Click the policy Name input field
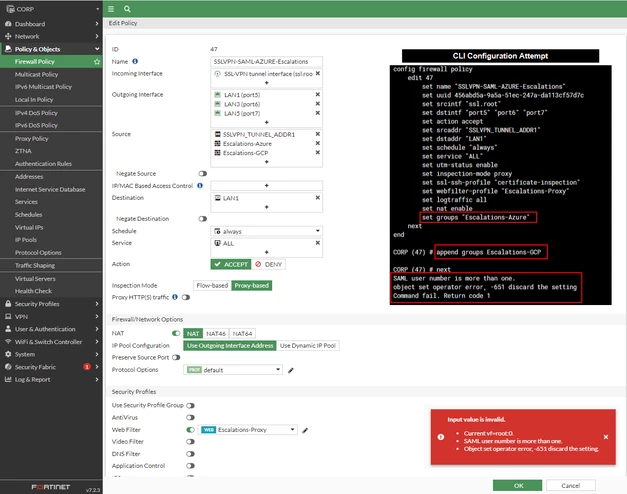The image size is (627, 494). pos(267,62)
